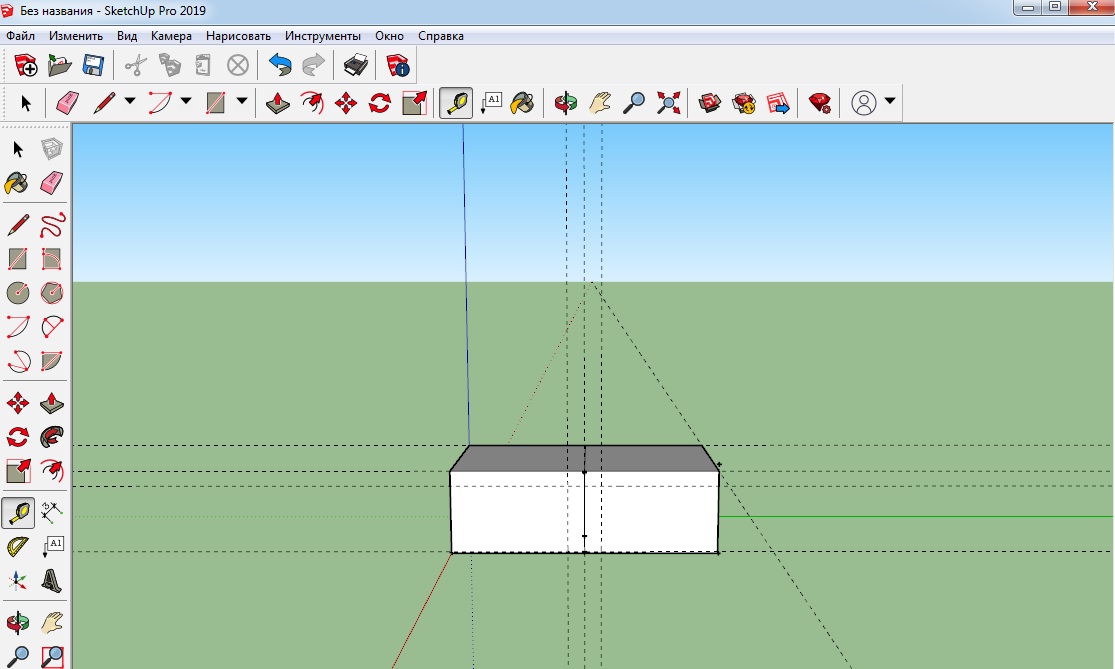Open the Нарисовать menu
The image size is (1115, 669).
tap(238, 36)
